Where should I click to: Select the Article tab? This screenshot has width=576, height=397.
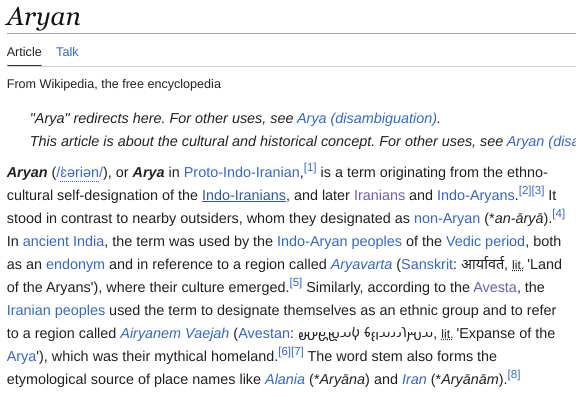coord(24,52)
